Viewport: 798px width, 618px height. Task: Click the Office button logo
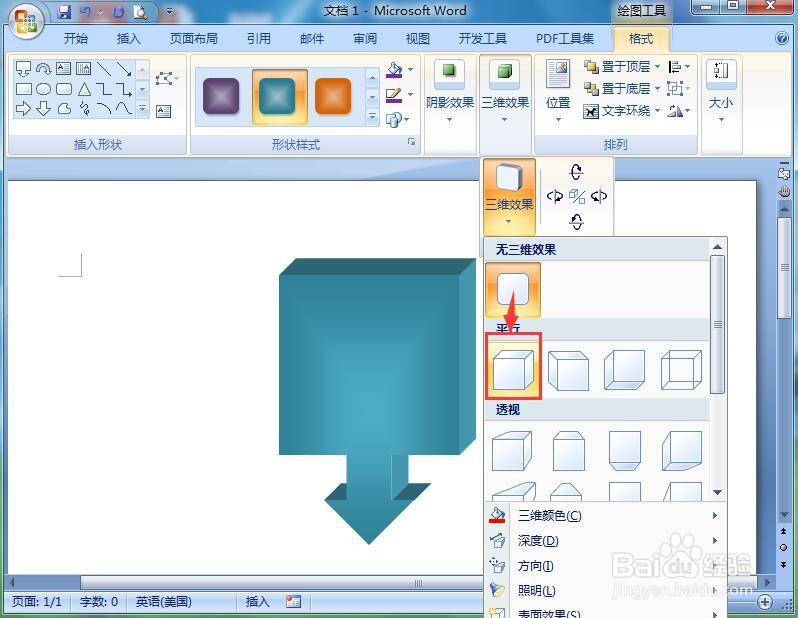point(25,21)
